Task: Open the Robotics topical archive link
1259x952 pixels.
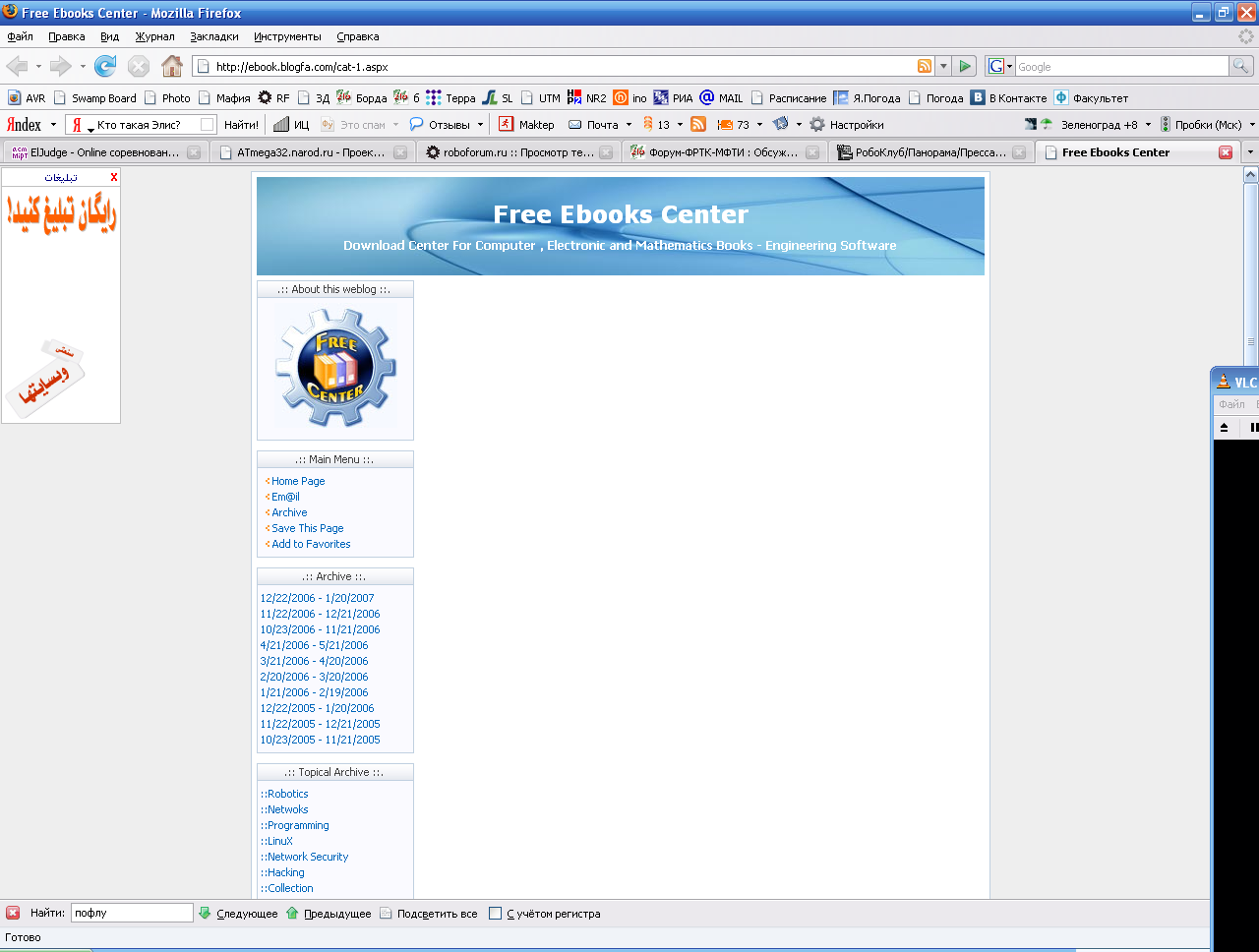Action: (x=287, y=794)
